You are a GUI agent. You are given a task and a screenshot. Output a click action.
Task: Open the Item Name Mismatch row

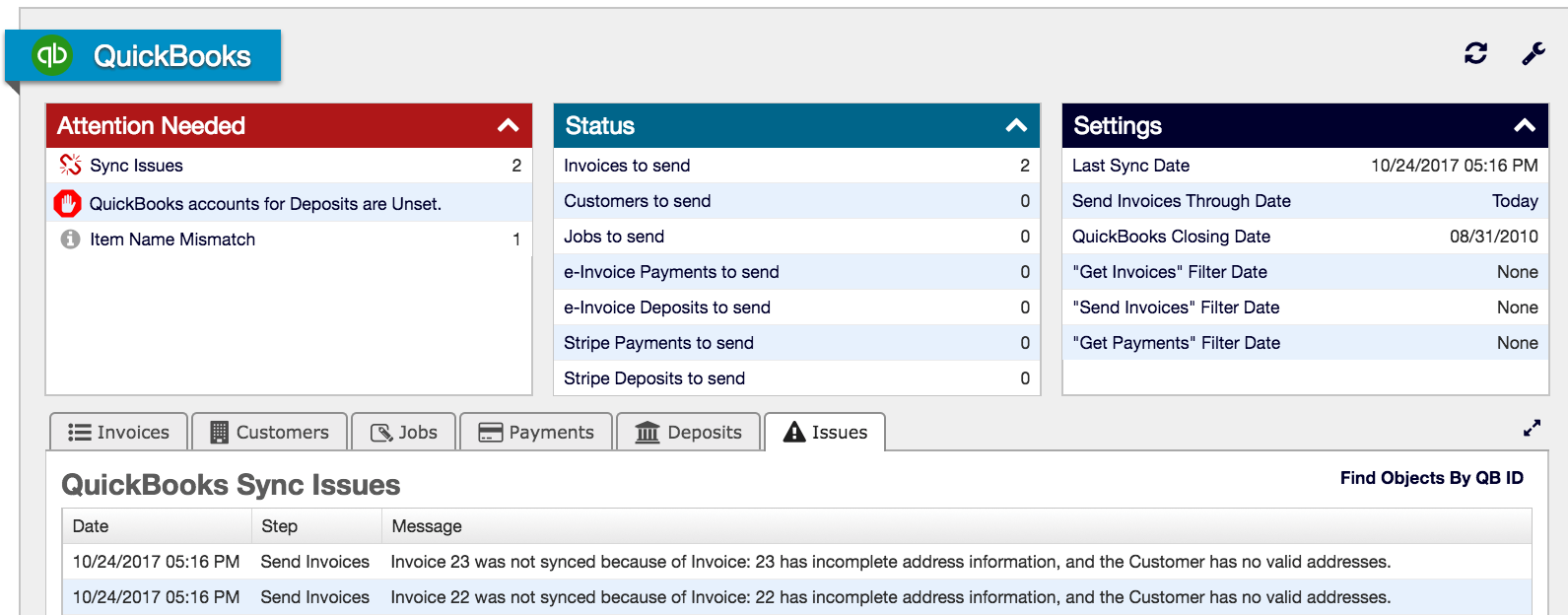289,239
